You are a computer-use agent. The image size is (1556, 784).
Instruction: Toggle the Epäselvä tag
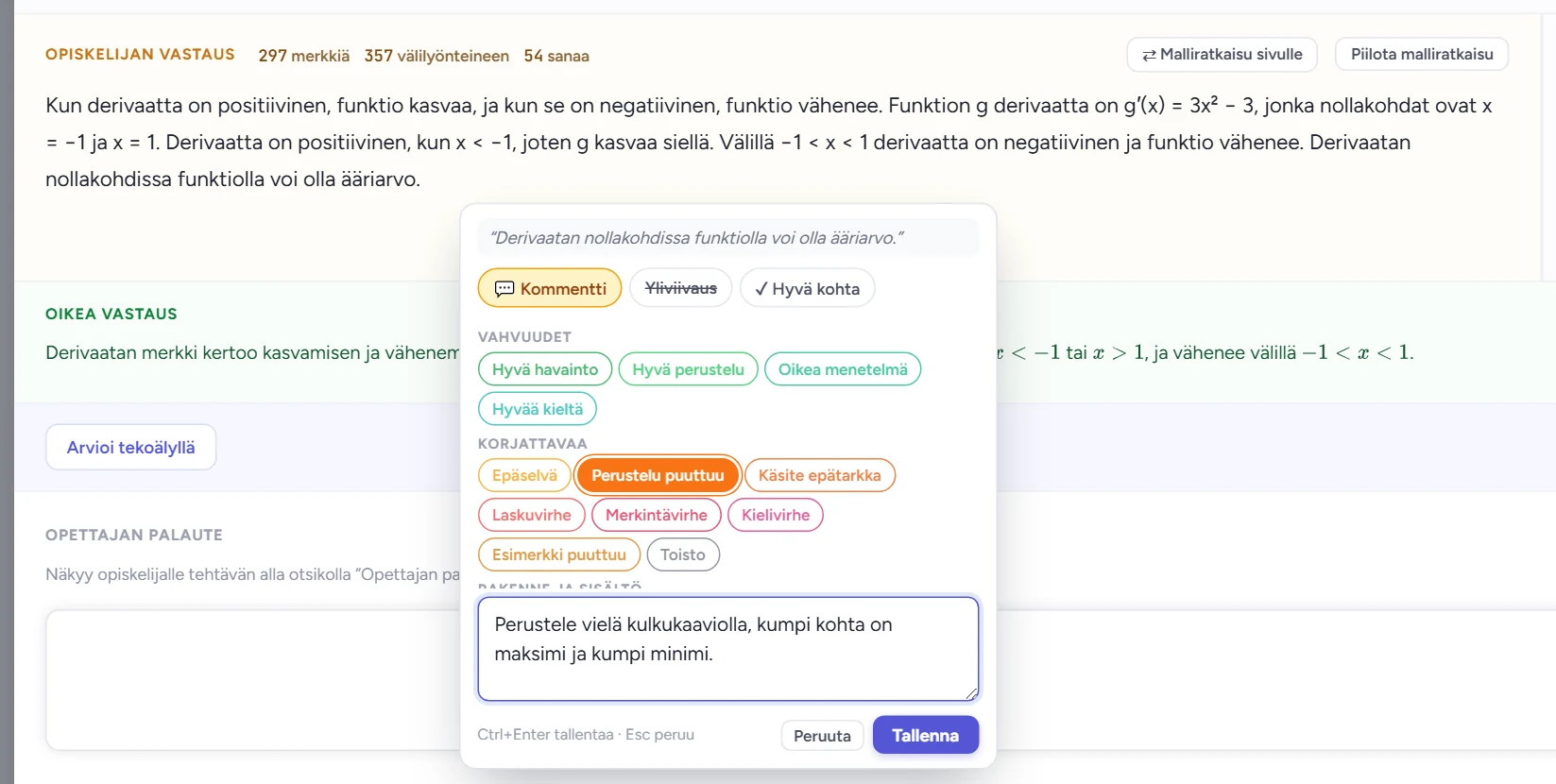tap(524, 475)
